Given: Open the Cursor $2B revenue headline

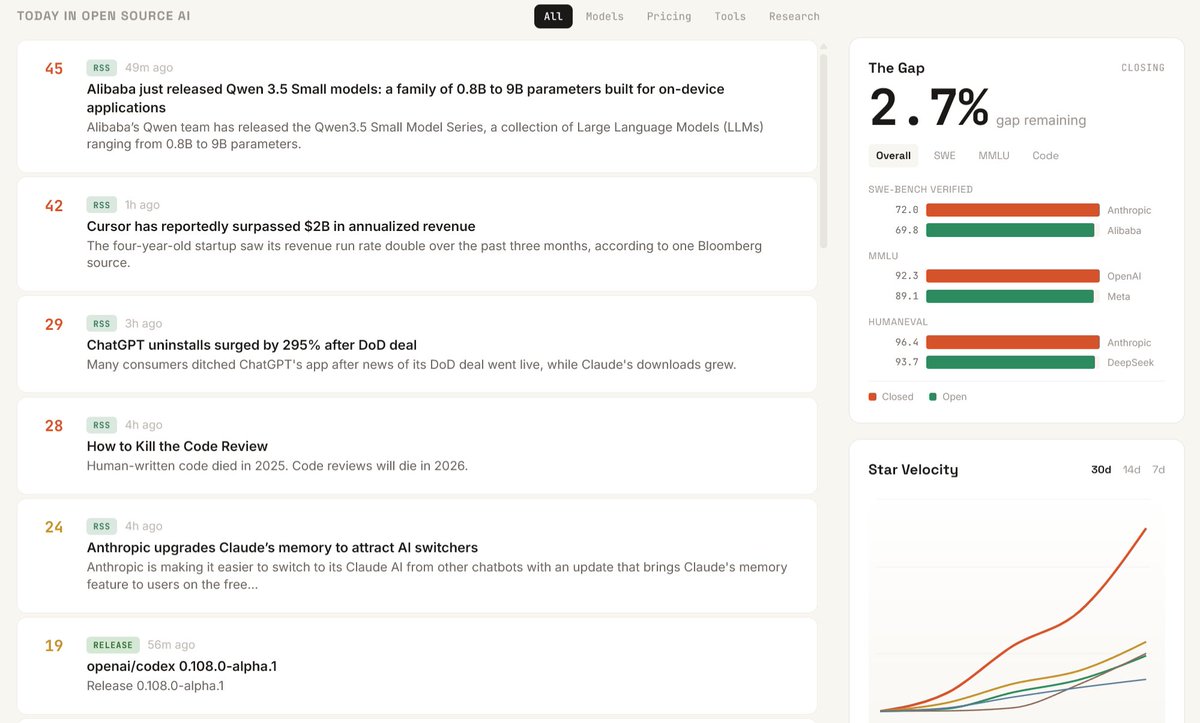Looking at the screenshot, I should coord(281,226).
